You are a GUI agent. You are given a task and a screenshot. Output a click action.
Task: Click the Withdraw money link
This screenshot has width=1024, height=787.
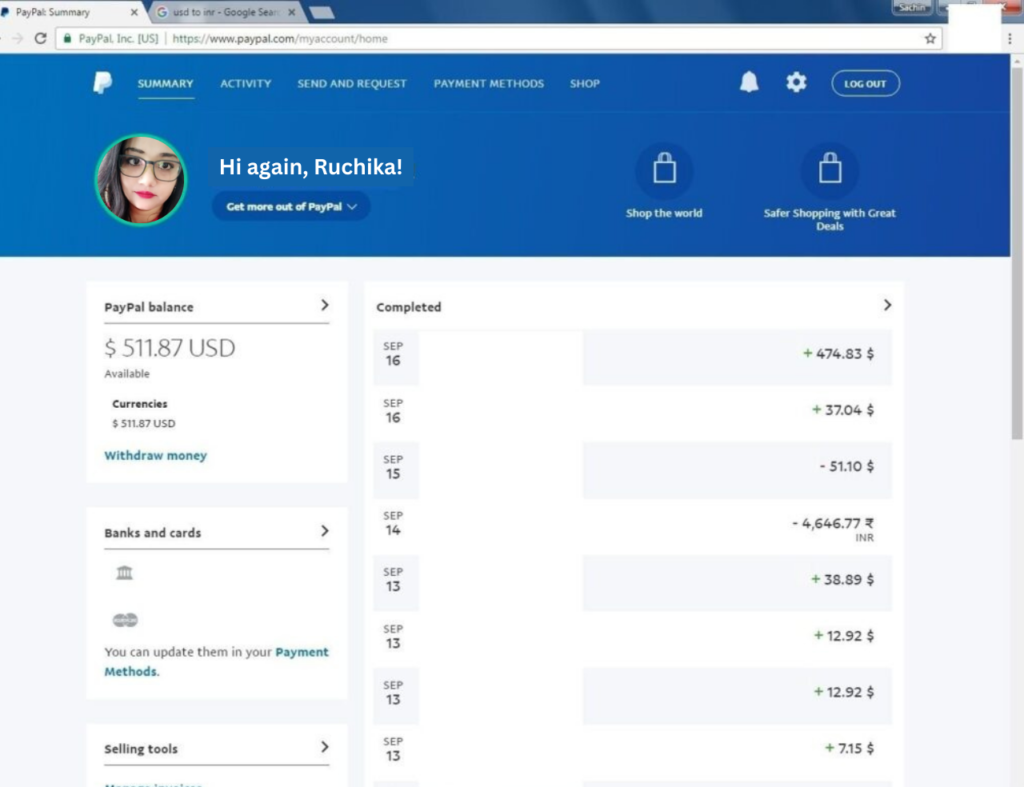tap(155, 456)
